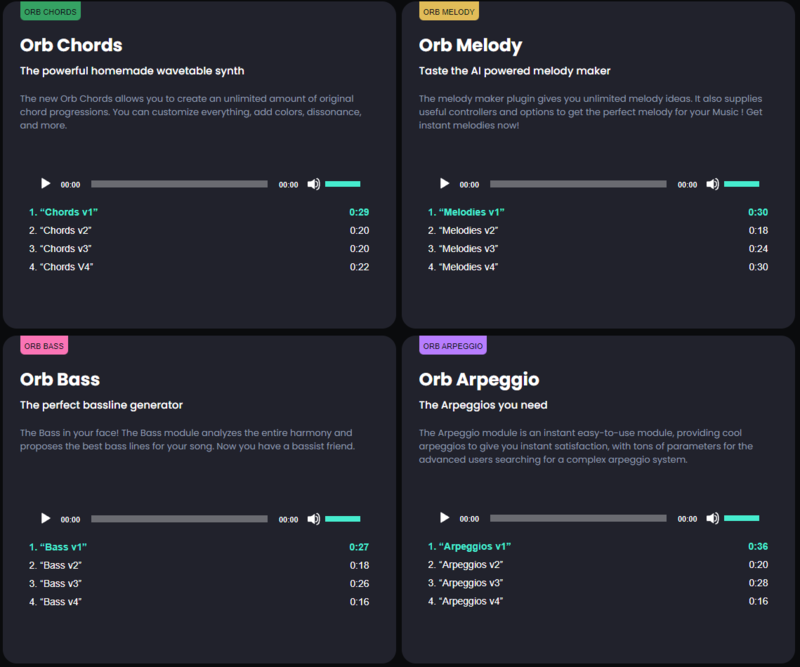This screenshot has height=667, width=800.
Task: Mute the Orb Melody player volume
Action: (712, 184)
